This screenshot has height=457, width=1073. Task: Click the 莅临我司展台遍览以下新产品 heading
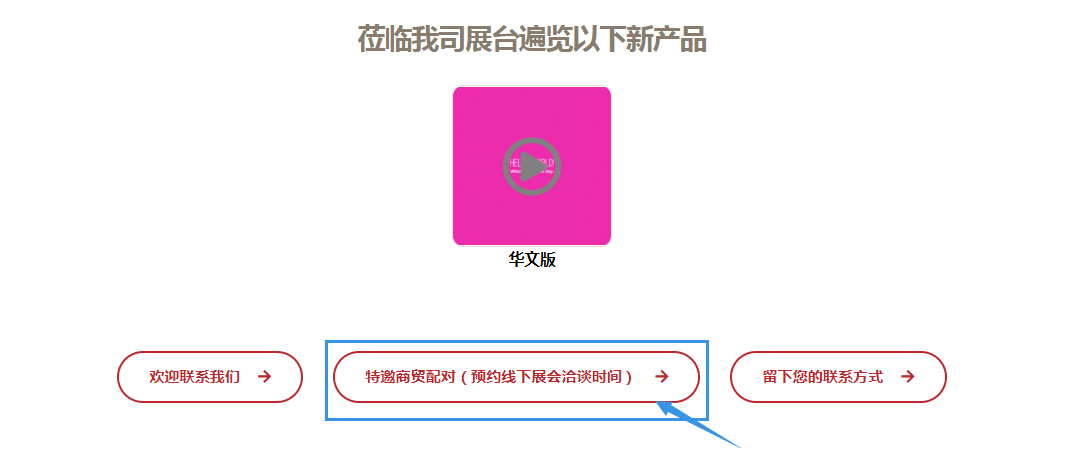(532, 39)
